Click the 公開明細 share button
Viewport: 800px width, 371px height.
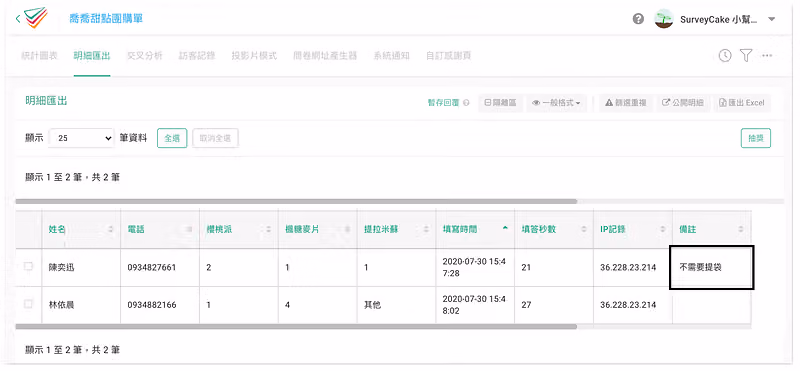pyautogui.click(x=683, y=103)
